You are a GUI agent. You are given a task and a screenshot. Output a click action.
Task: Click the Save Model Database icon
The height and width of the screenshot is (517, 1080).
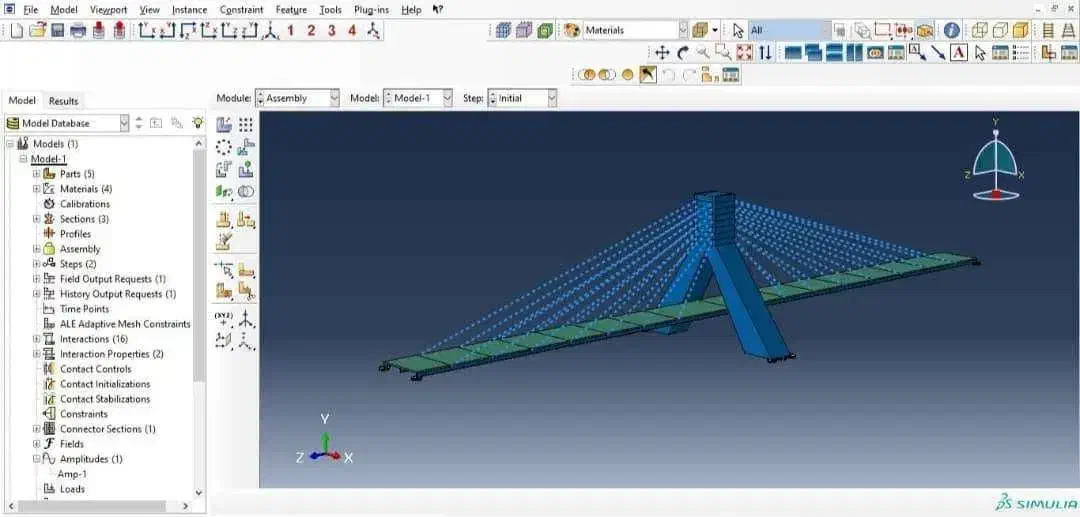[56, 30]
